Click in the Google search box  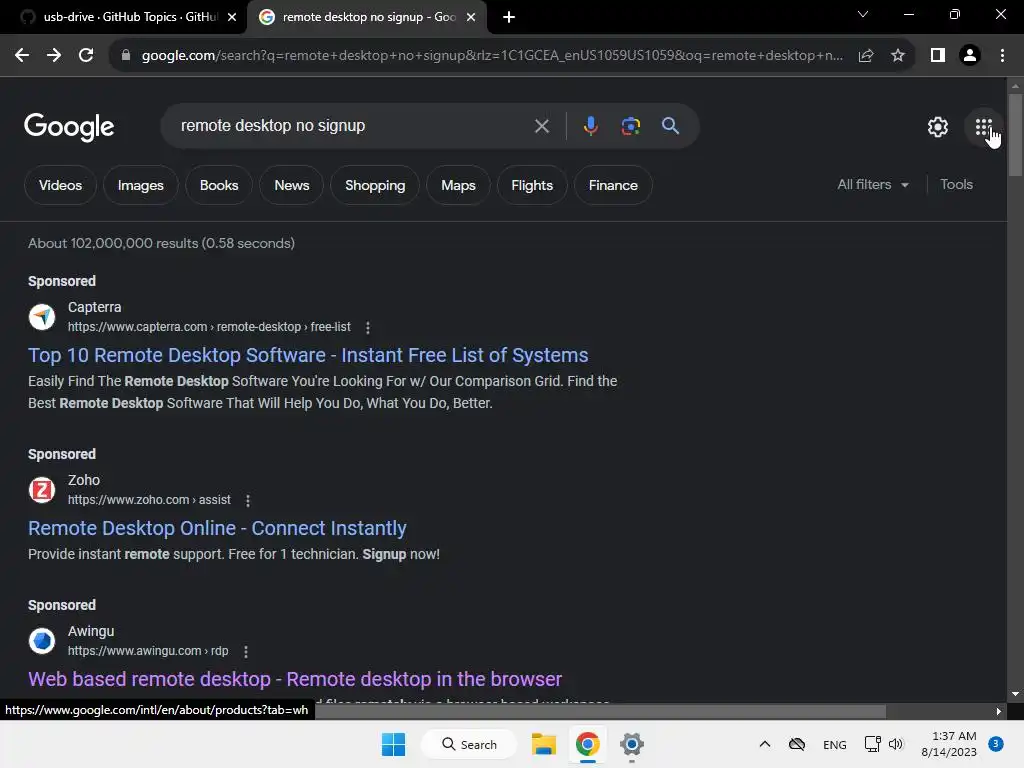click(353, 125)
